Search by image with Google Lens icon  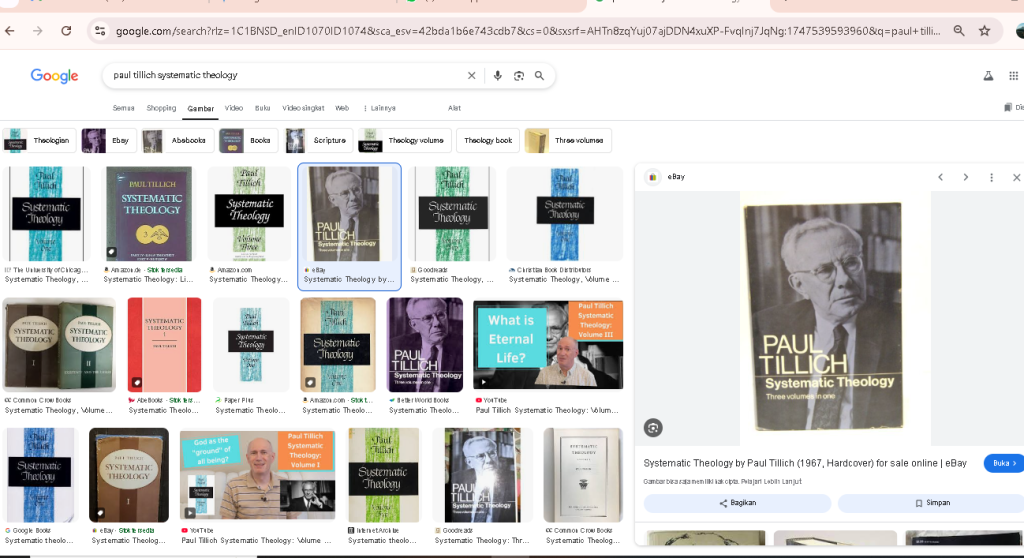(x=519, y=76)
